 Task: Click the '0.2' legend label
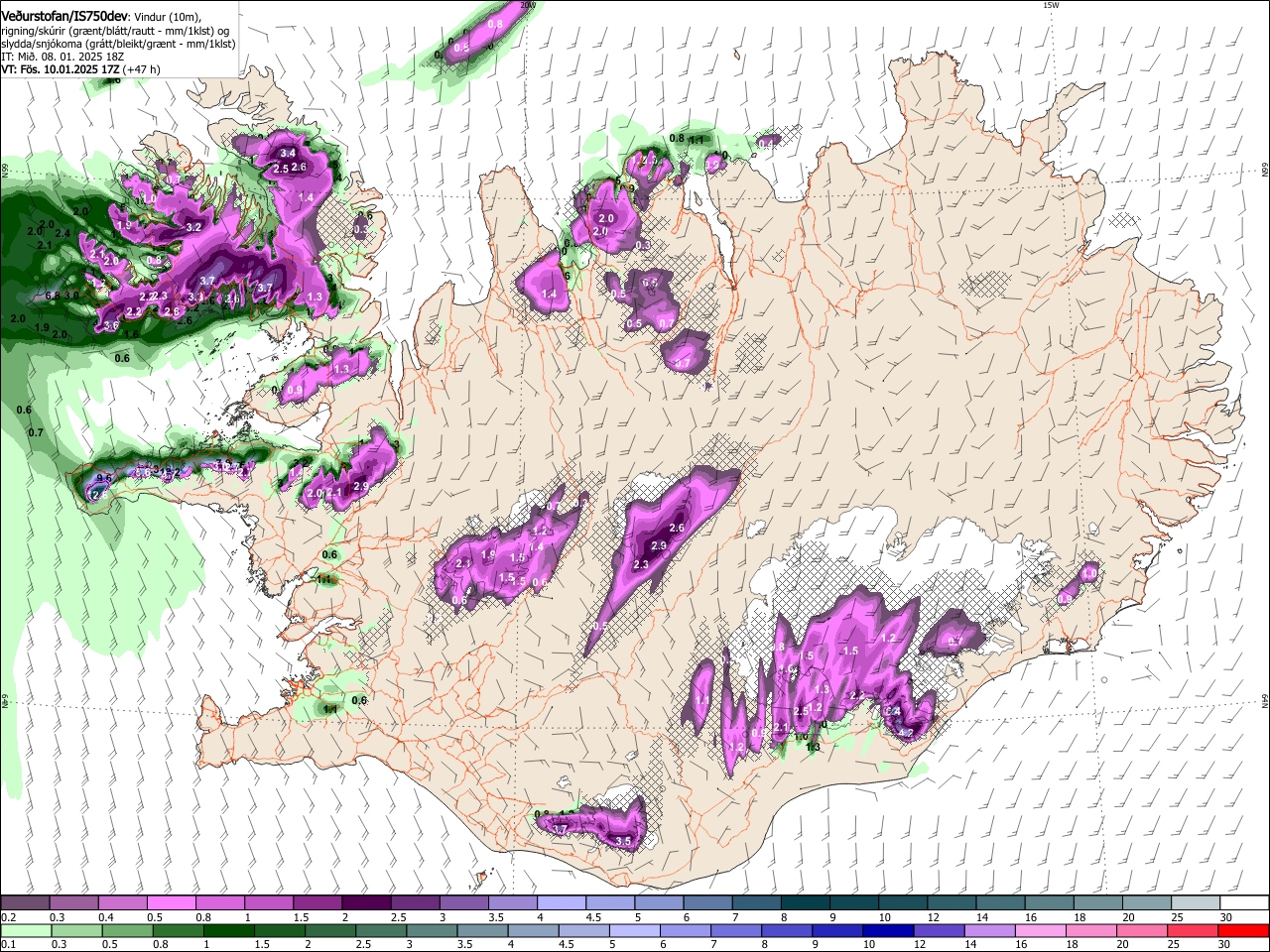[9, 917]
